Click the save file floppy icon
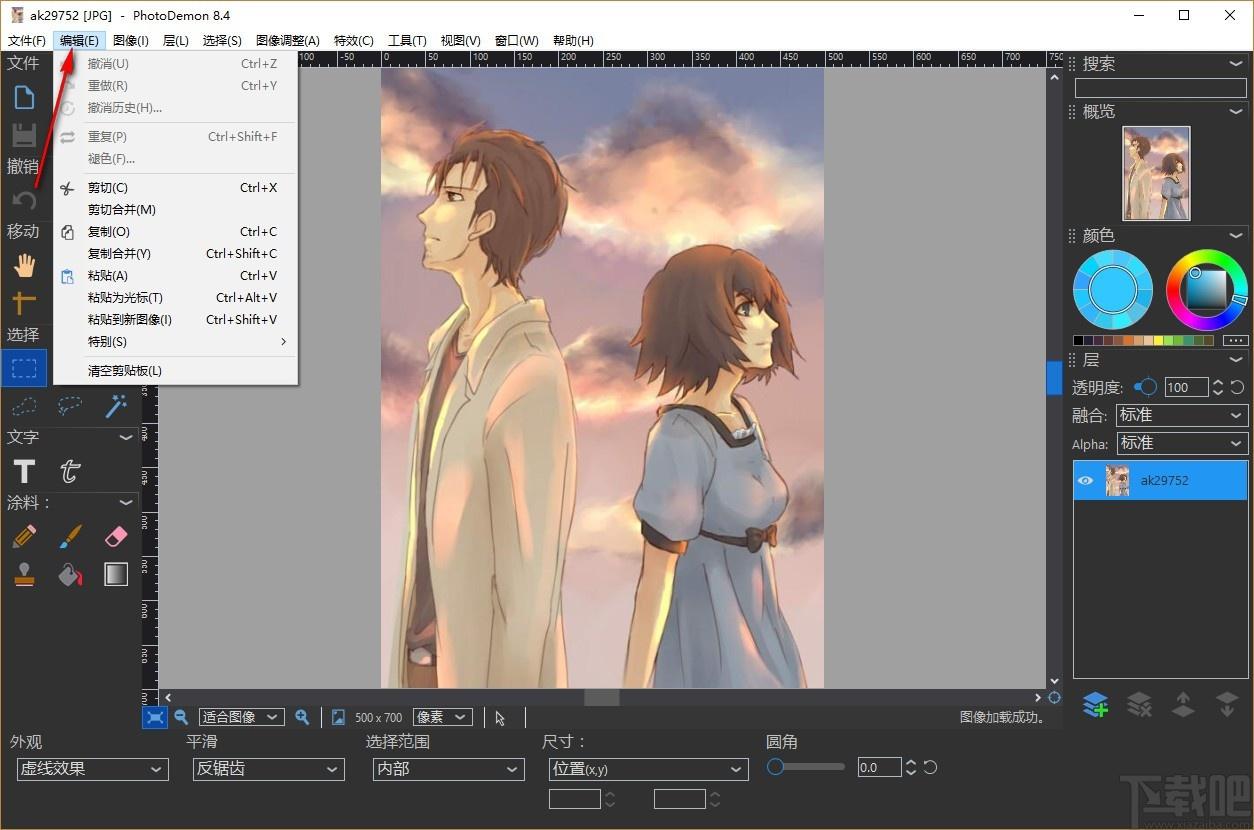The image size is (1254, 830). tap(24, 135)
